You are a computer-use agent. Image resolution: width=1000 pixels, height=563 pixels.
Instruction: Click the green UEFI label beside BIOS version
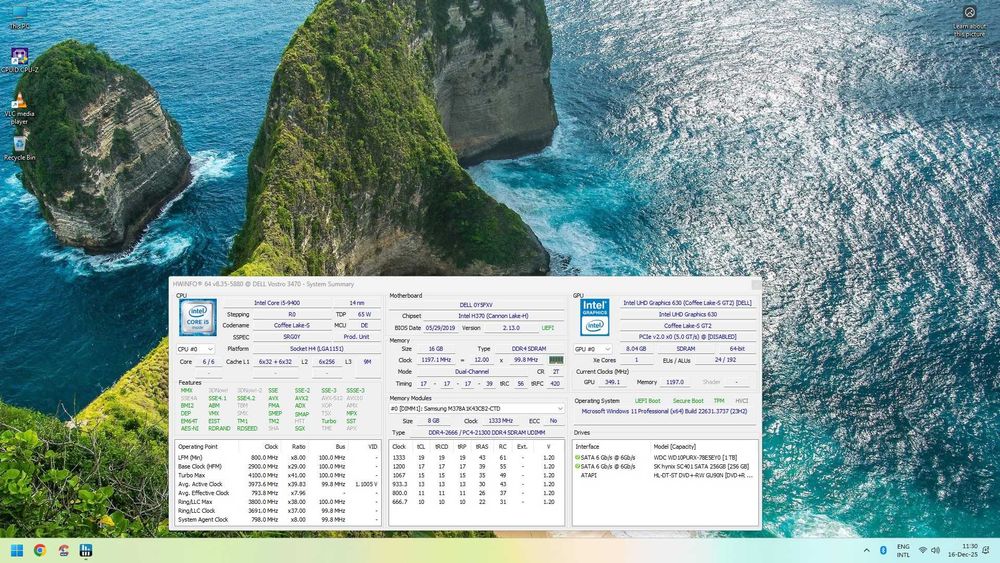pyautogui.click(x=548, y=328)
